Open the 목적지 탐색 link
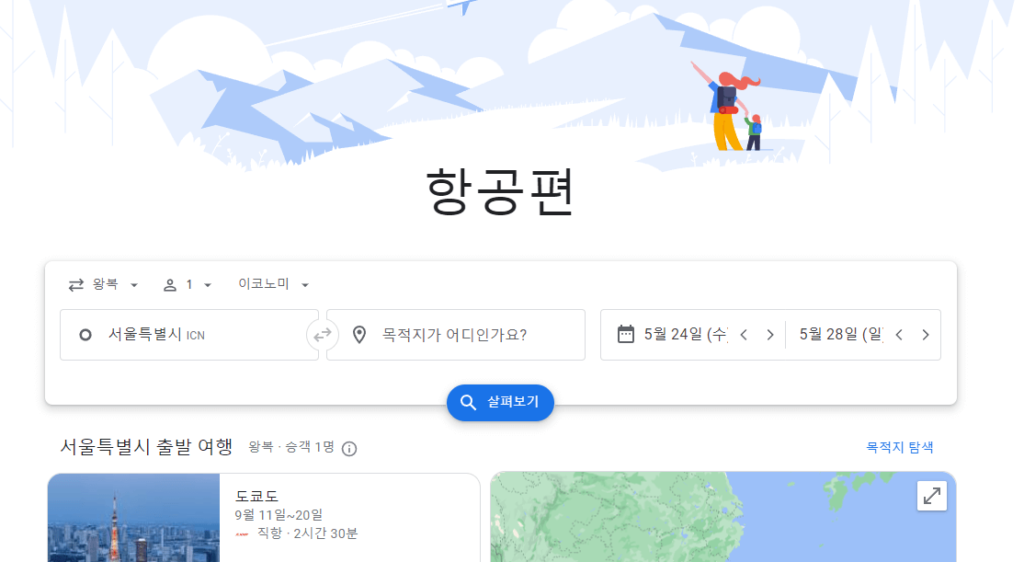 (x=899, y=448)
